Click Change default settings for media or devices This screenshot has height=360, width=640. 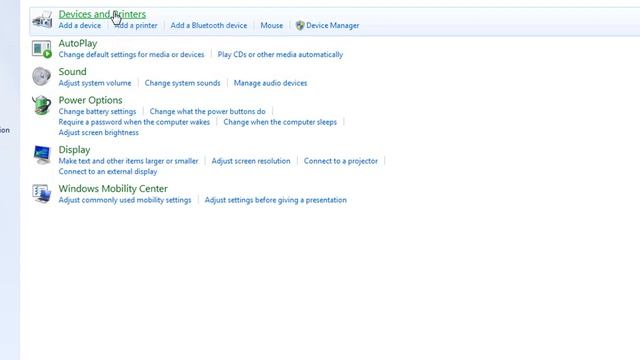131,54
